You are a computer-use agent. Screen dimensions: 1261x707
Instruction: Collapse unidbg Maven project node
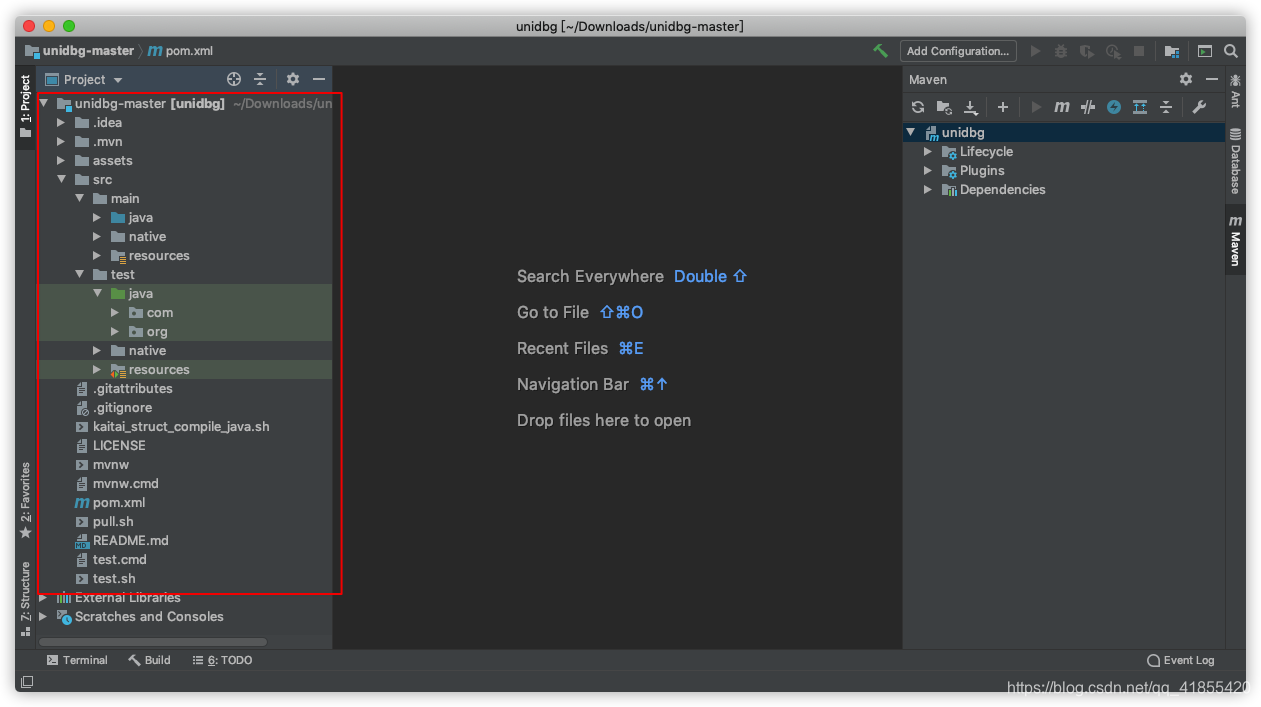910,132
